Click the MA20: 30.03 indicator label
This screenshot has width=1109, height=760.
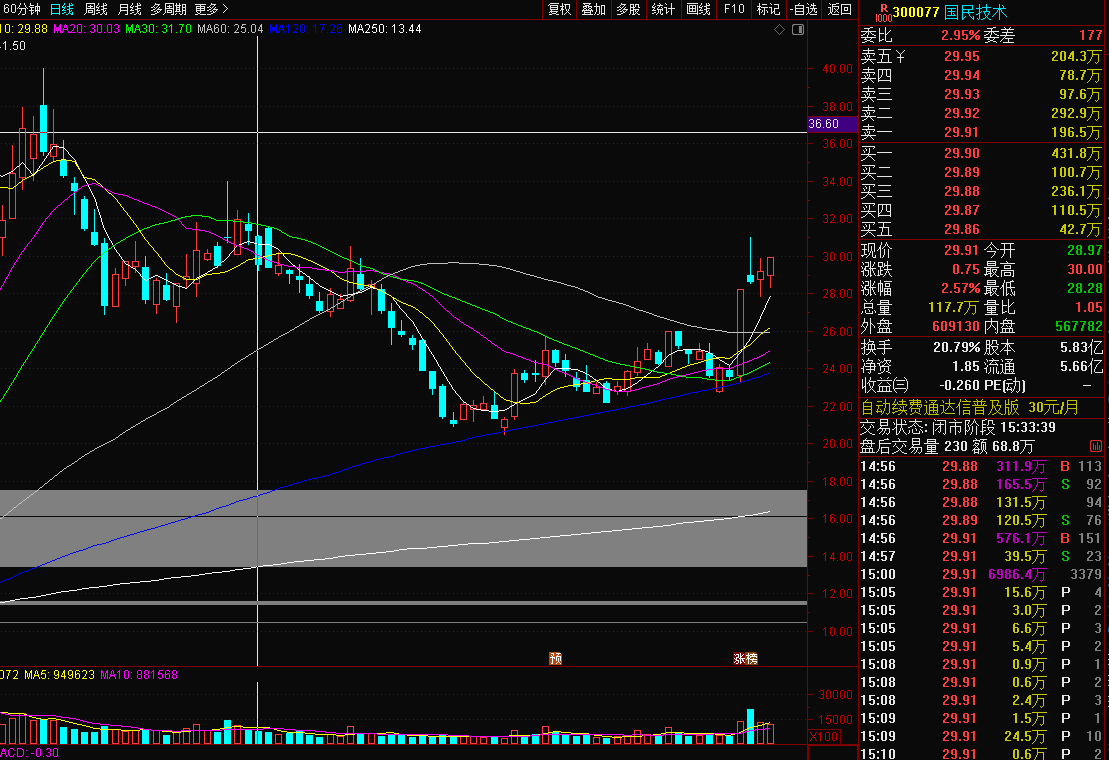(86, 29)
